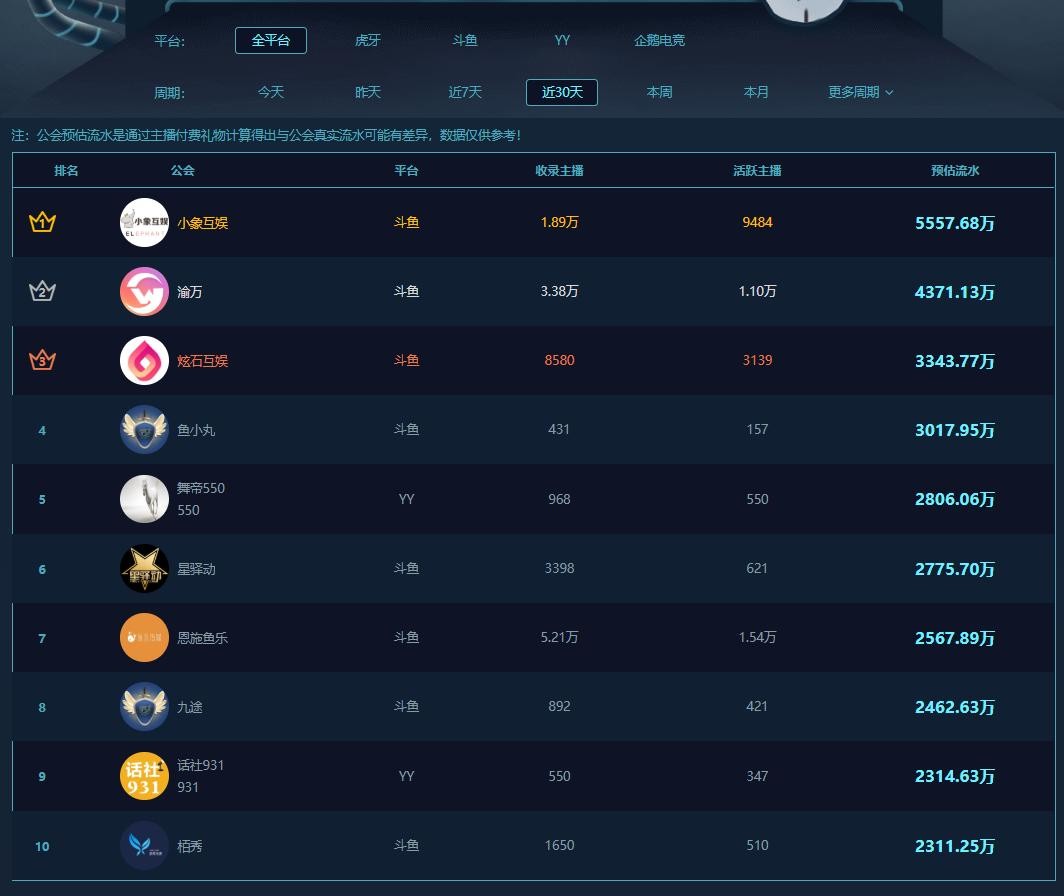The height and width of the screenshot is (896, 1064).
Task: Select the 企鹅电竞 platform option
Action: click(659, 40)
